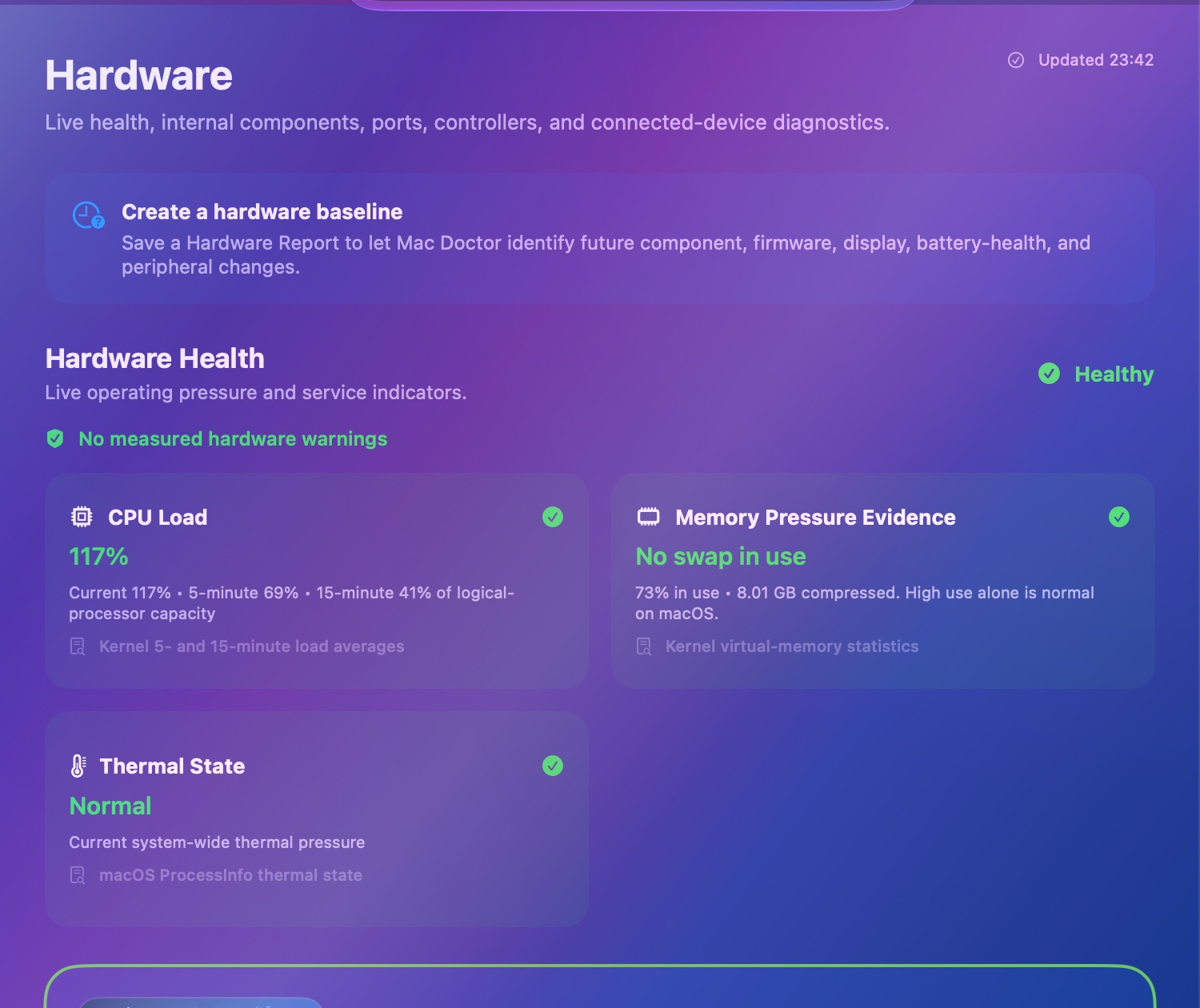Click the source icon beside macOS ProcessInfo
Viewport: 1200px width, 1008px height.
coord(78,875)
